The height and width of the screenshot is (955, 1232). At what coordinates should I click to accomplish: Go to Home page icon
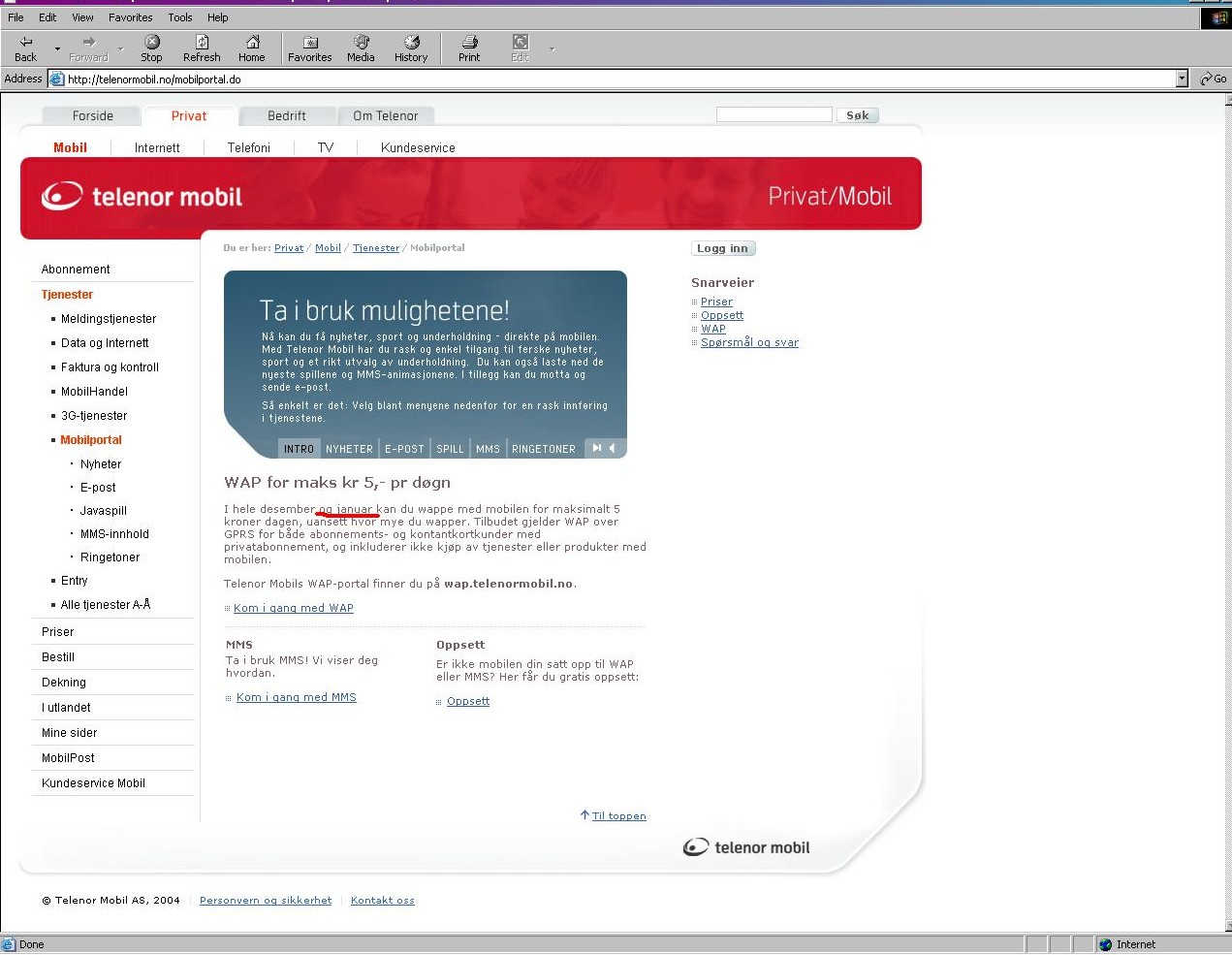click(252, 48)
